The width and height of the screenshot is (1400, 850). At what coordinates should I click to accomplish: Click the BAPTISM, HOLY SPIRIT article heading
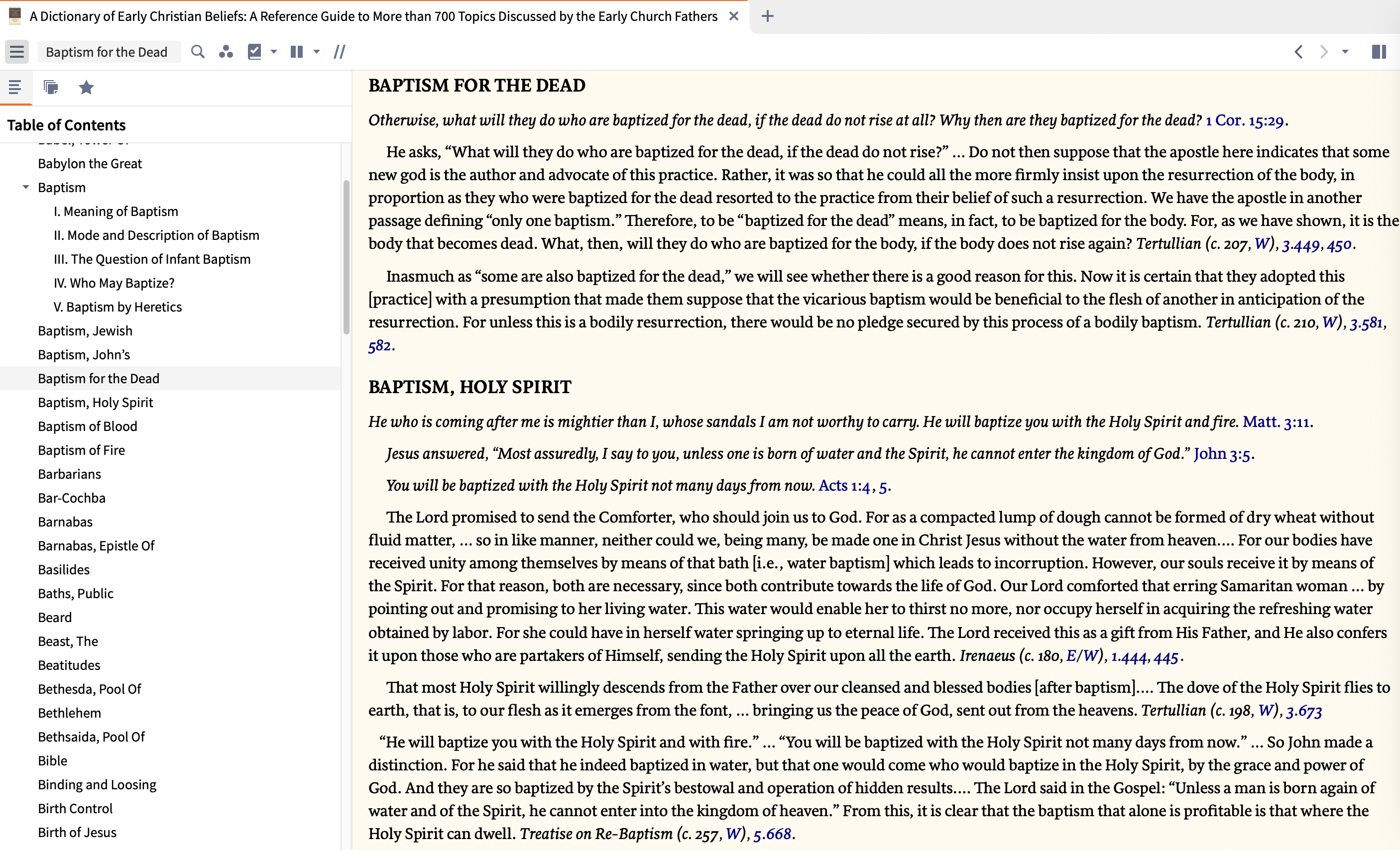tap(470, 387)
